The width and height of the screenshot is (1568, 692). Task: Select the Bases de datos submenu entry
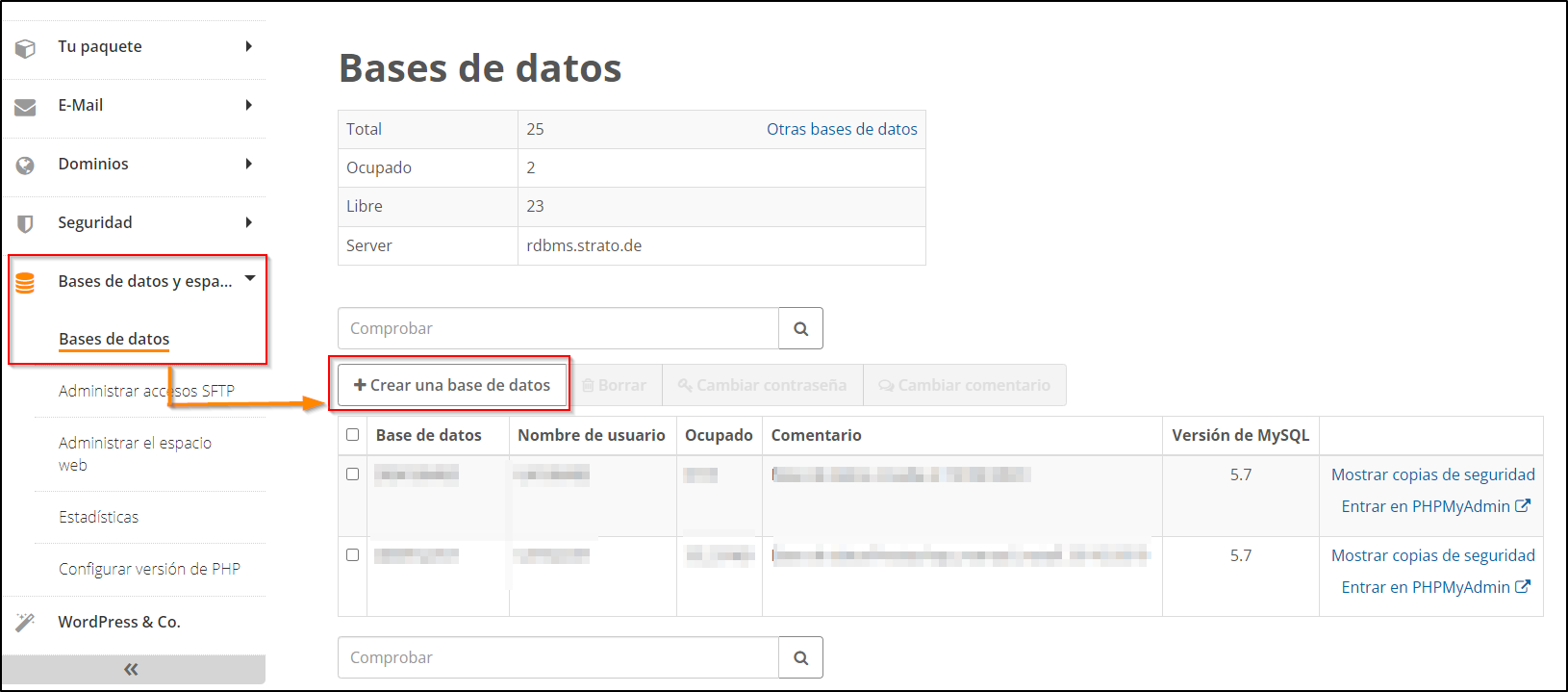point(114,339)
